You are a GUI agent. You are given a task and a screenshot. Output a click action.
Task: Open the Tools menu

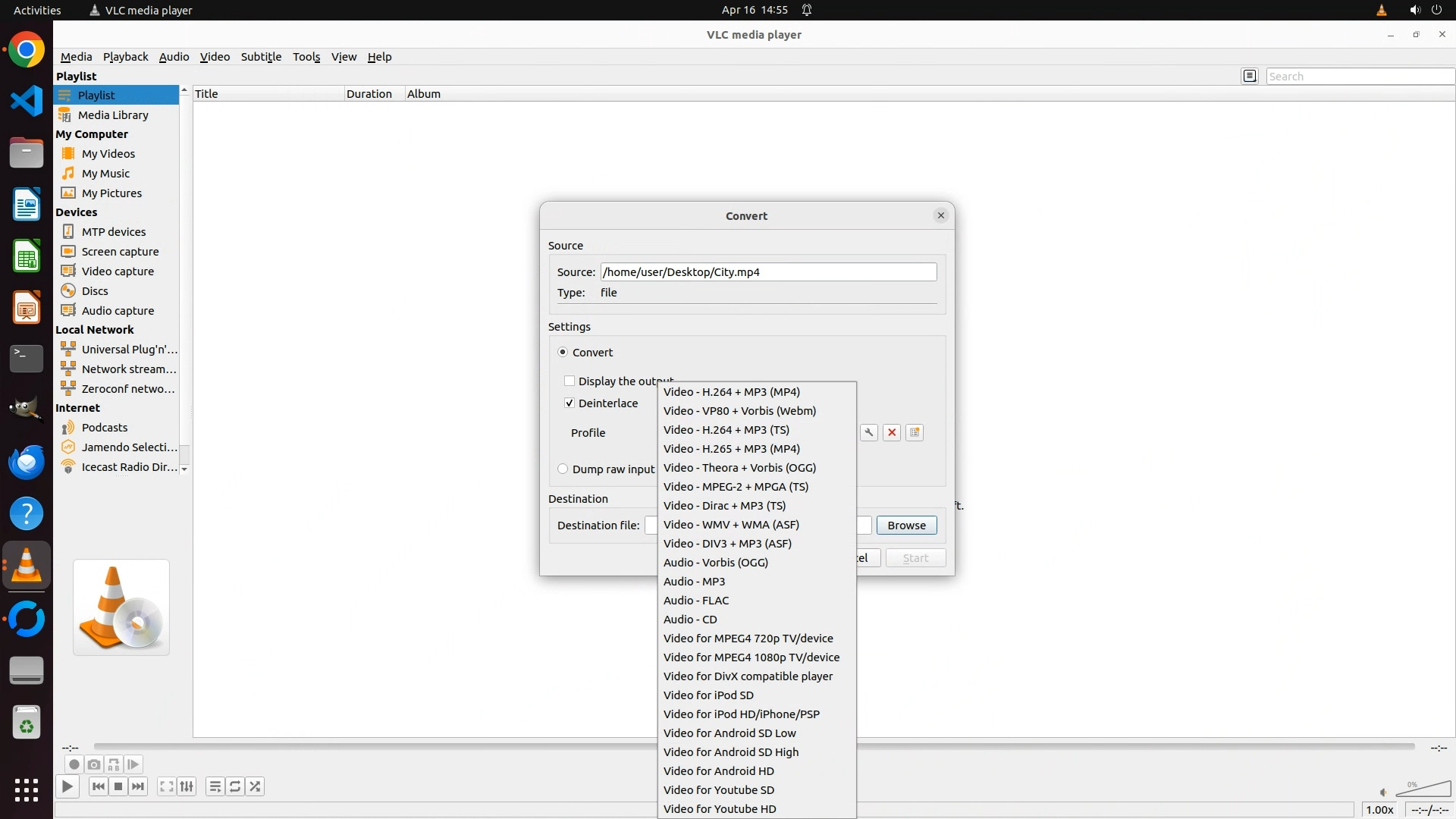pos(306,57)
